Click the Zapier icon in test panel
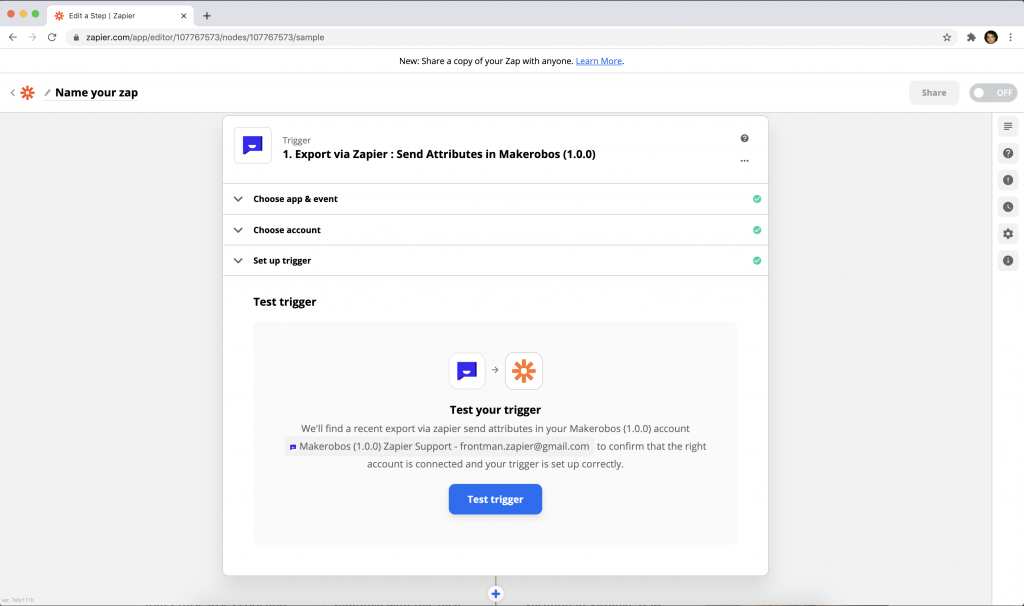The image size is (1024, 606). click(524, 371)
